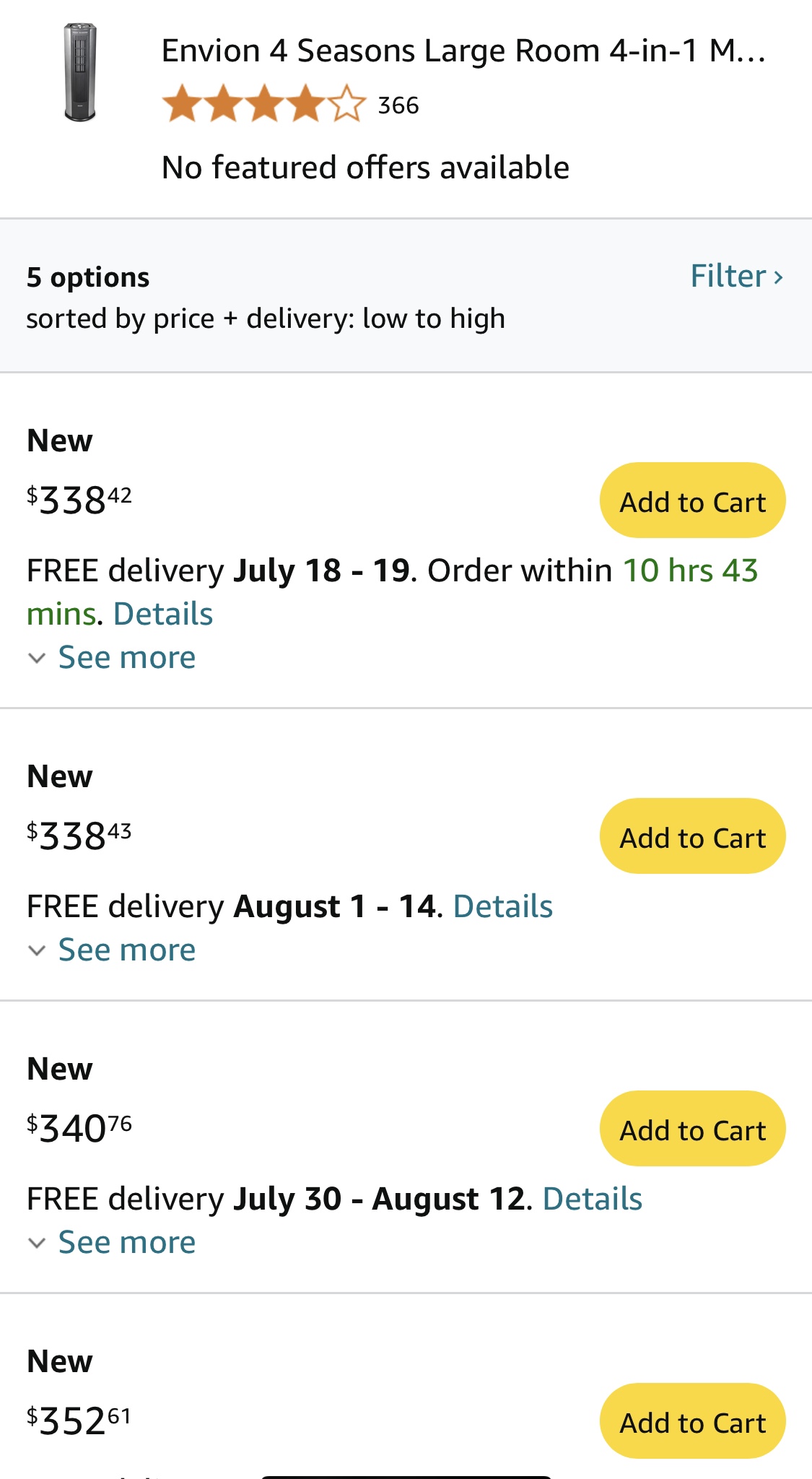Viewport: 812px width, 1479px height.
Task: Tap the chevron arrow beside Filter
Action: (778, 277)
